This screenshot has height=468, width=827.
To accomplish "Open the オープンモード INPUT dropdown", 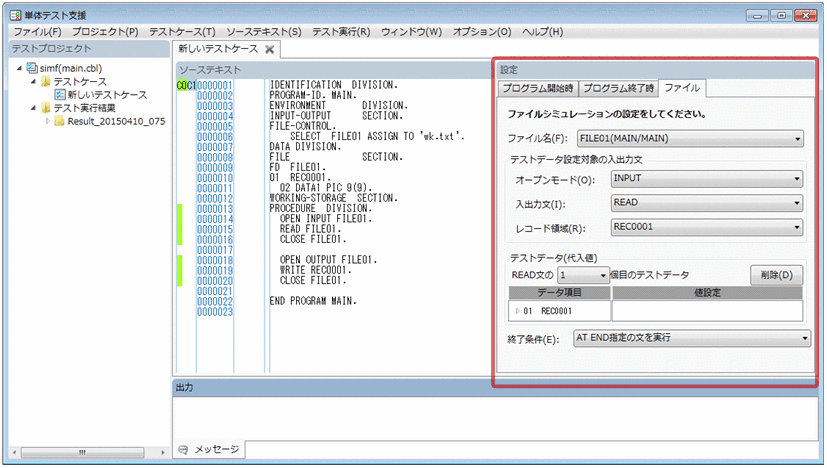I will pos(796,178).
